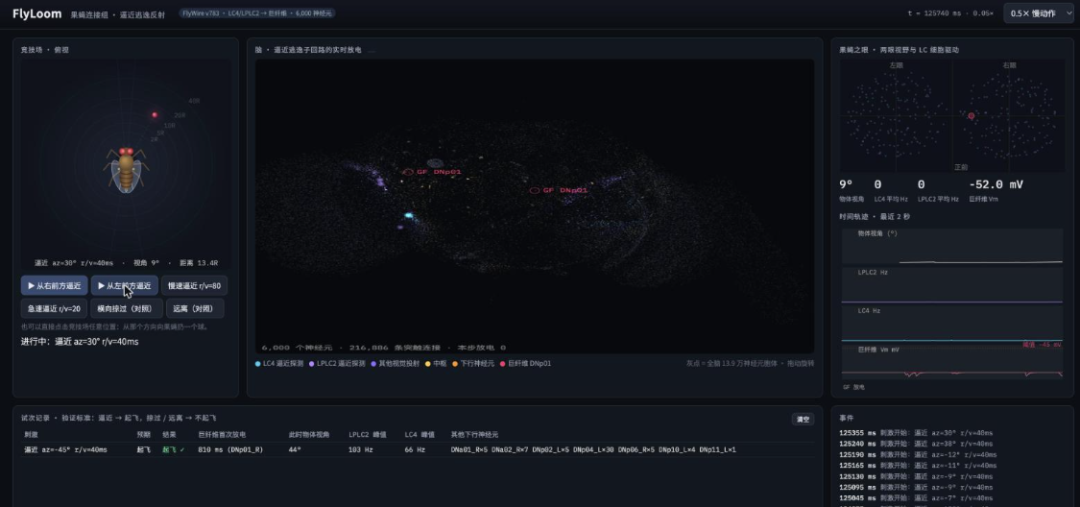The height and width of the screenshot is (507, 1080).
Task: Click the red object dot in right eye view
Action: [971, 116]
